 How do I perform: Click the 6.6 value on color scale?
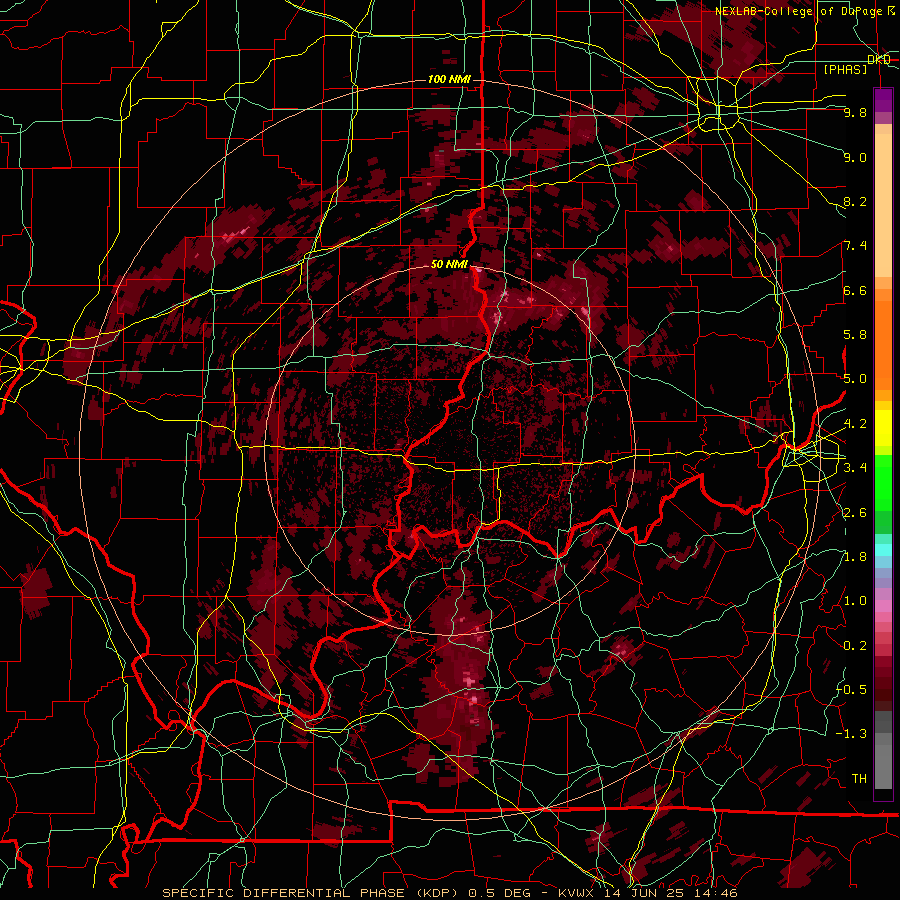(855, 290)
